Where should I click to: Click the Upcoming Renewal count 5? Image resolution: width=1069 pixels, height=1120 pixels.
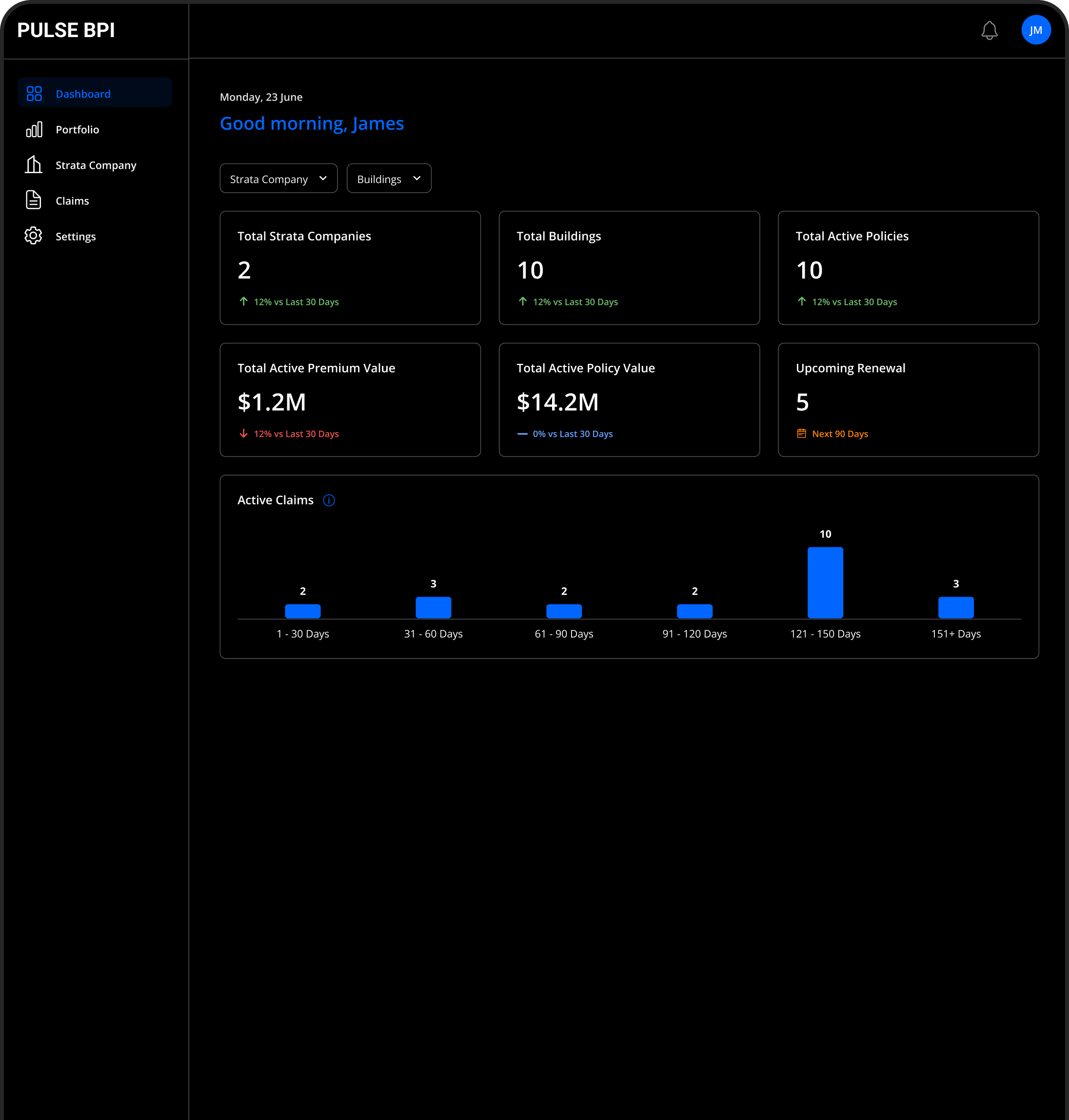(802, 402)
